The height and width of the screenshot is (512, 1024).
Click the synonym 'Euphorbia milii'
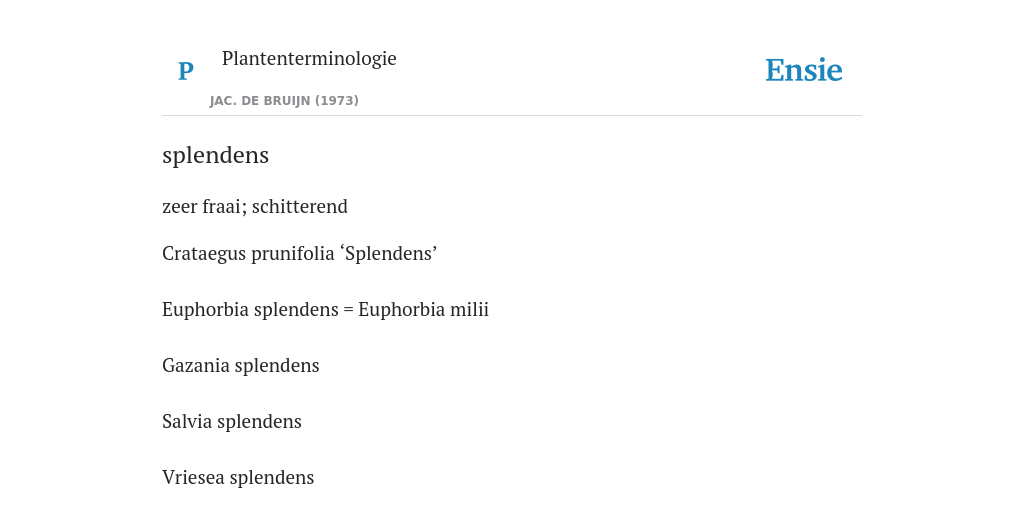coord(423,310)
